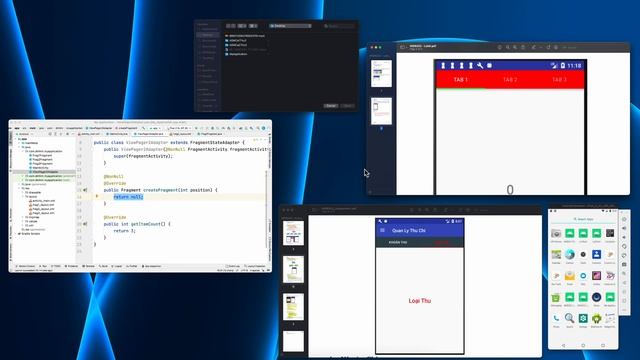Screen dimensions: 640x360
Task: Collapse the app module node in the project tree
Action: point(16,139)
